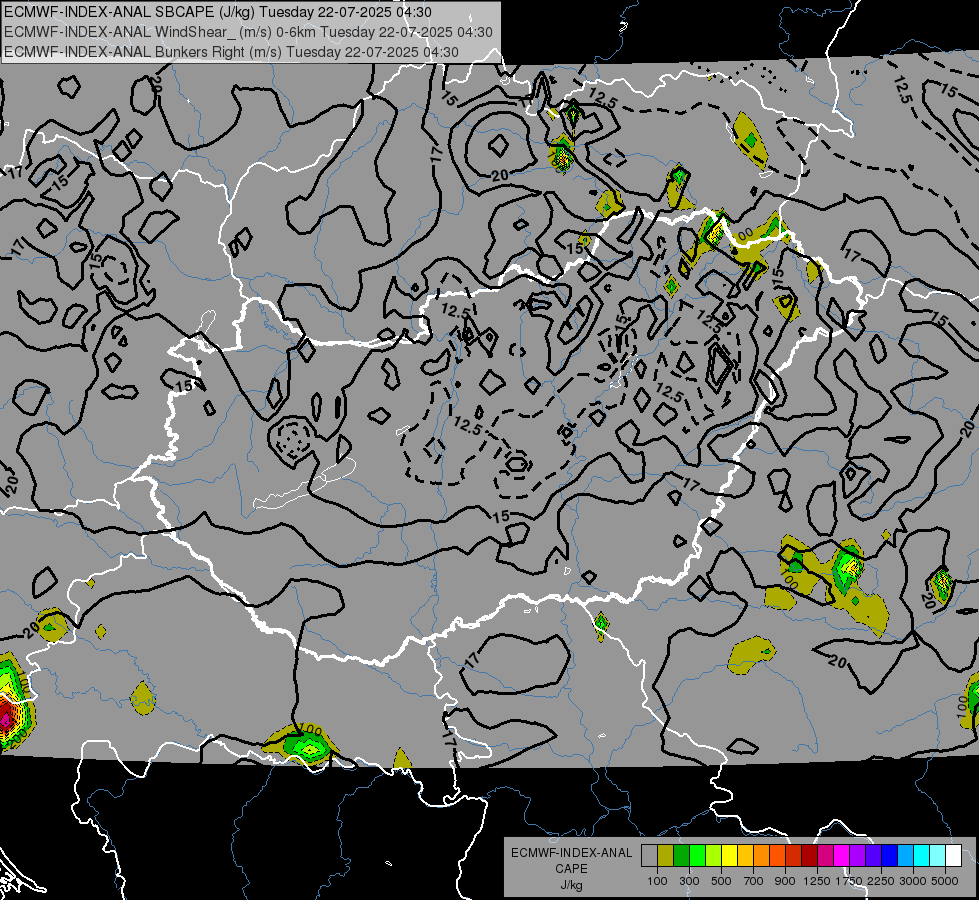Click the CAPE label in the legend

[x=571, y=869]
